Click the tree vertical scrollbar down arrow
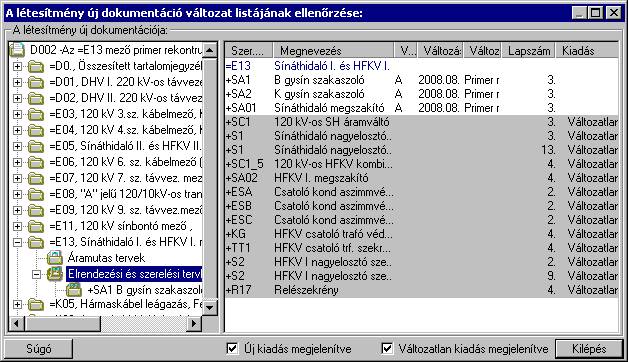Image resolution: width=628 pixels, height=362 pixels. 210,308
